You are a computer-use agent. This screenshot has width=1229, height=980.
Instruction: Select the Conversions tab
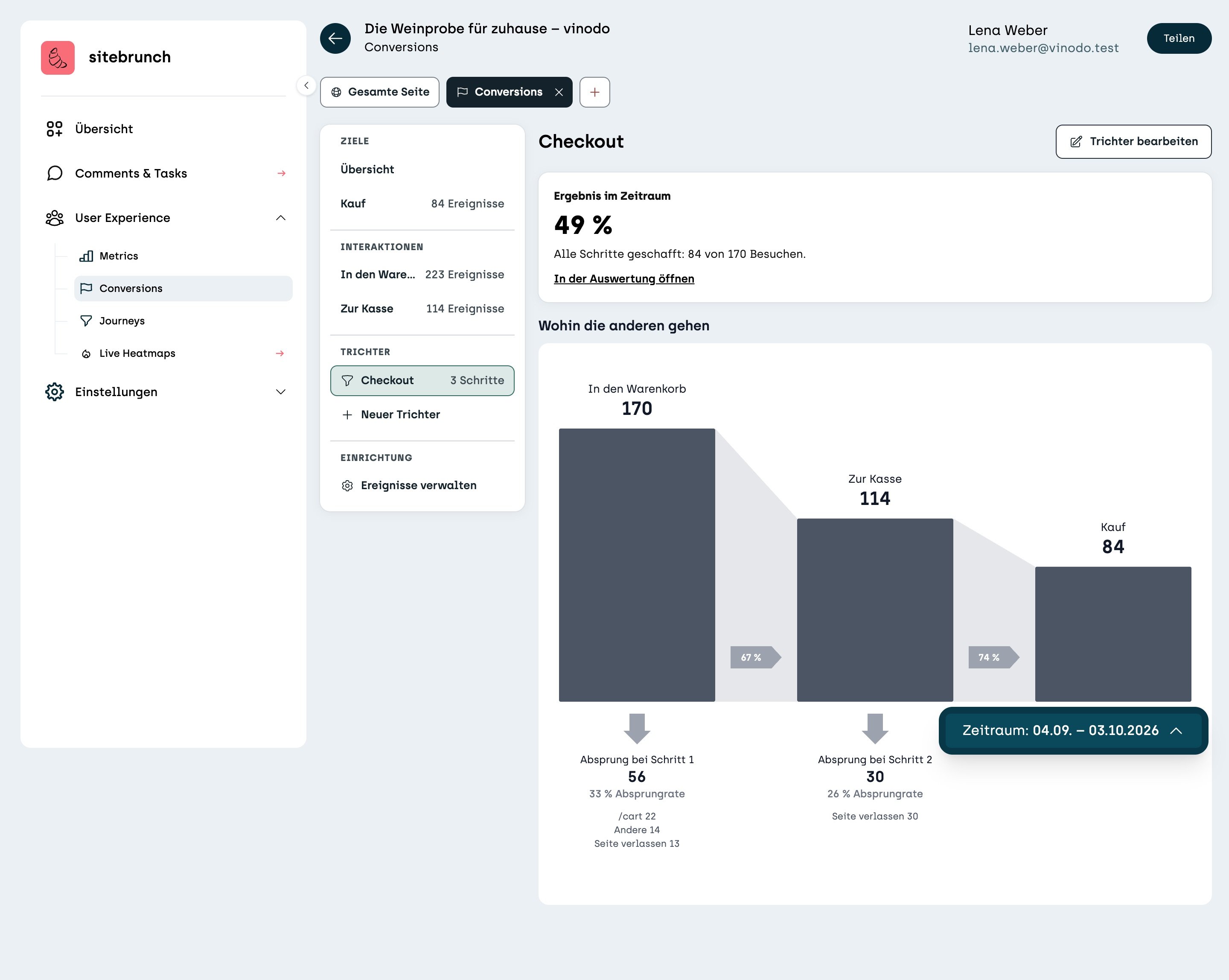tap(509, 92)
